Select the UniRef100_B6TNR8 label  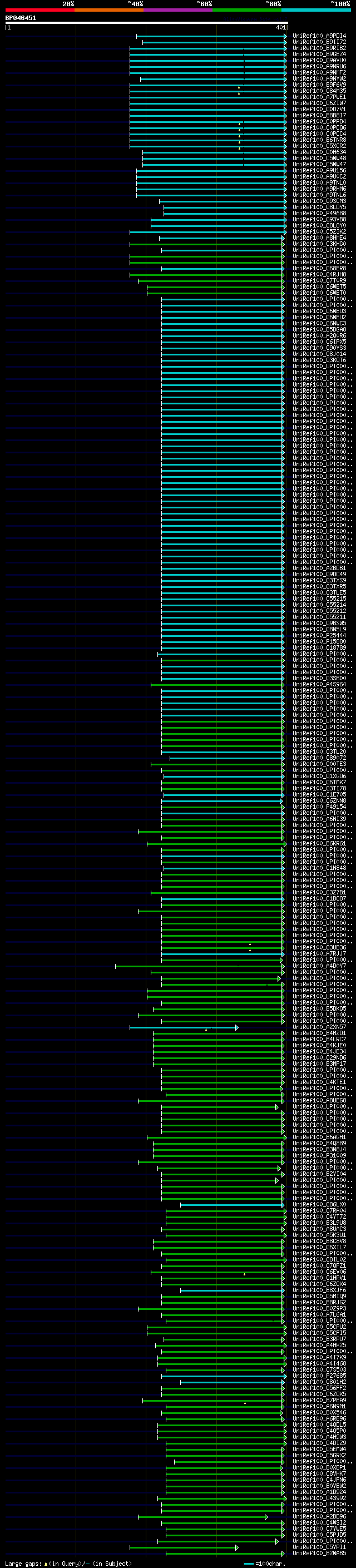319,140
